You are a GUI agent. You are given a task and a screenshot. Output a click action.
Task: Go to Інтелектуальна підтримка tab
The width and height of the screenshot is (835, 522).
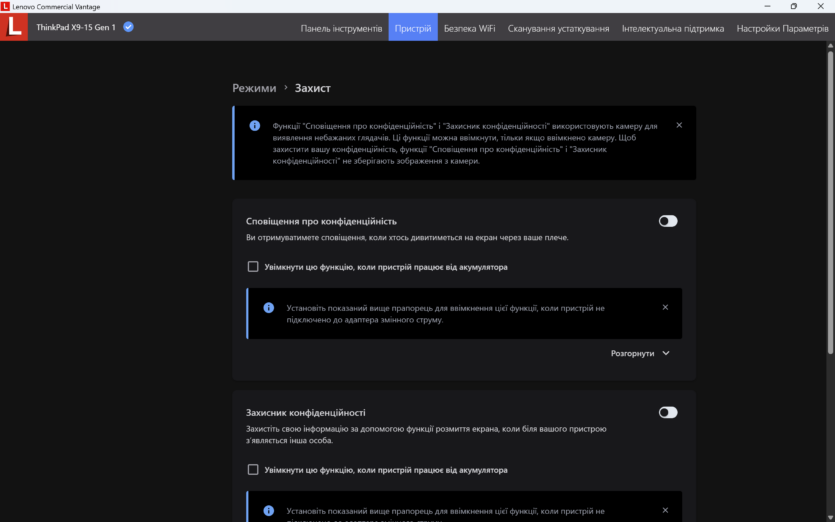(673, 28)
